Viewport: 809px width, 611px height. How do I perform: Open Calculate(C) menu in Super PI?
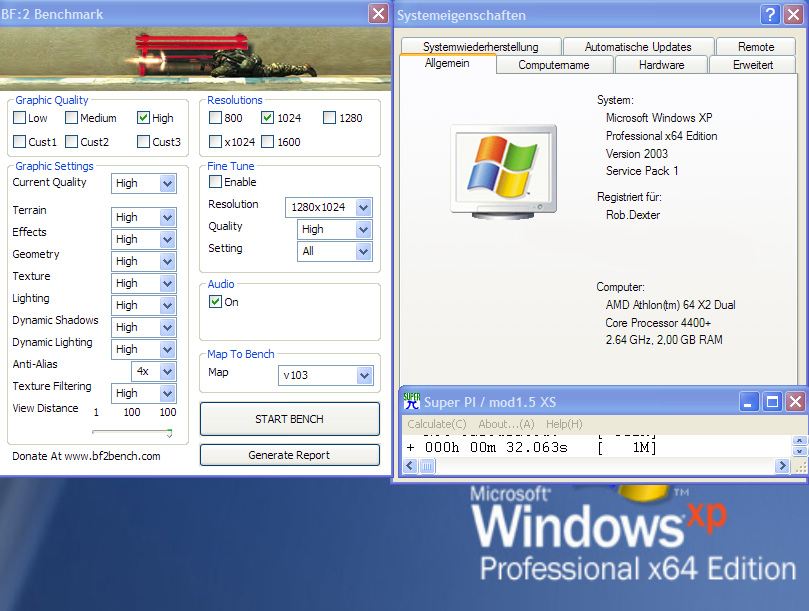click(x=437, y=424)
